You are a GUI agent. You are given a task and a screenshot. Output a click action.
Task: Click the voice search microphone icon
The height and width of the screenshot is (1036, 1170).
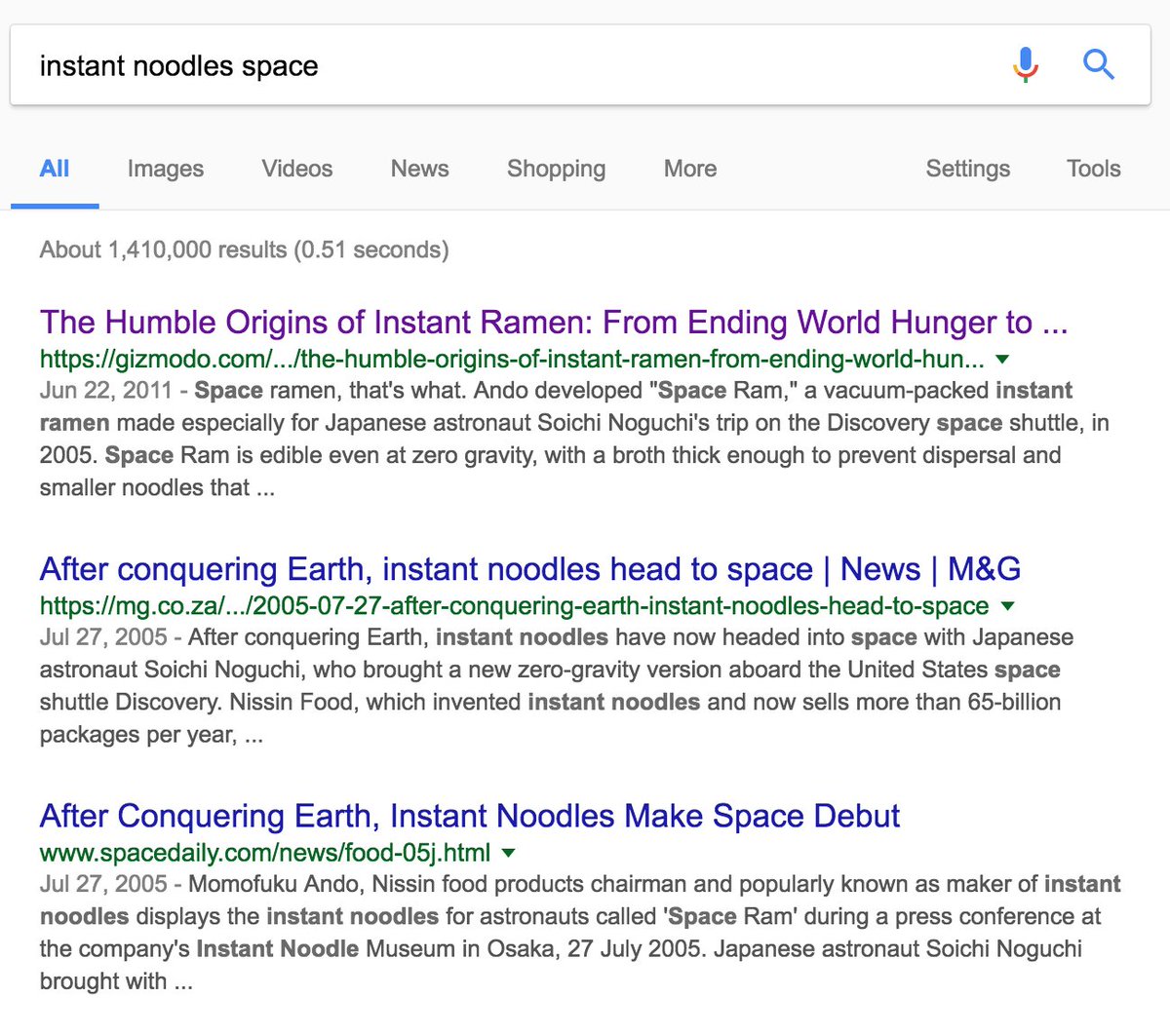tap(1025, 65)
